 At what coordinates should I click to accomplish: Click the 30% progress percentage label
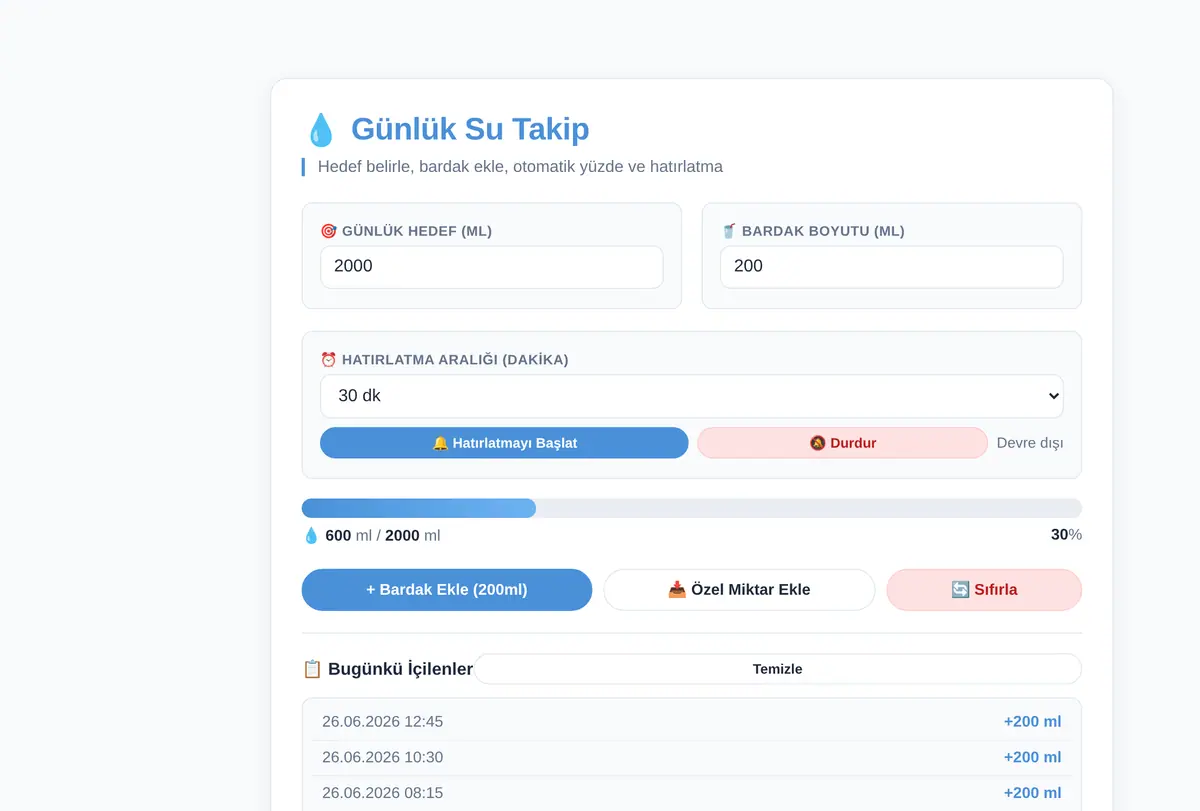click(x=1066, y=535)
